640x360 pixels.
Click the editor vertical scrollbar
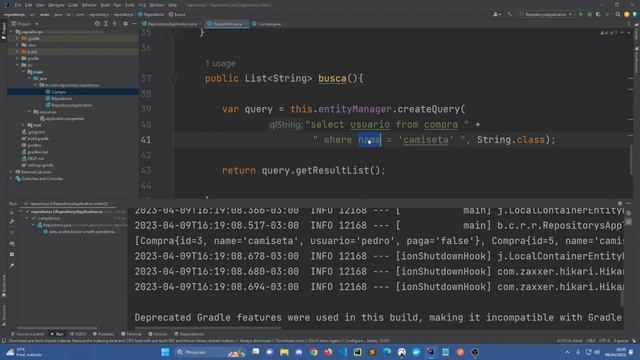[x=631, y=159]
